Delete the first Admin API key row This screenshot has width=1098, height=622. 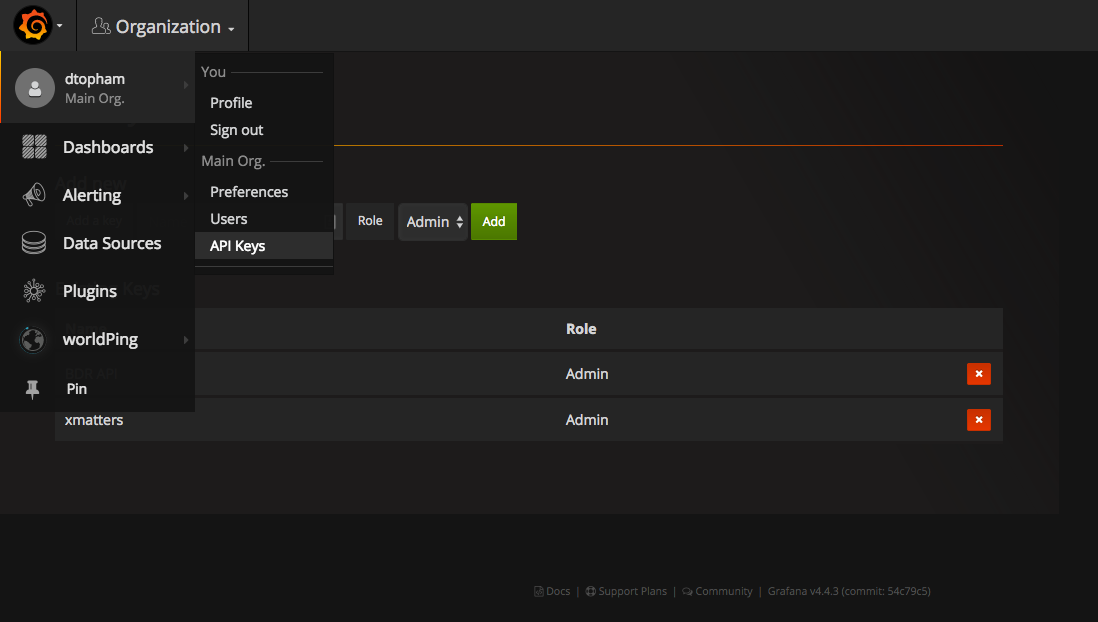point(978,374)
